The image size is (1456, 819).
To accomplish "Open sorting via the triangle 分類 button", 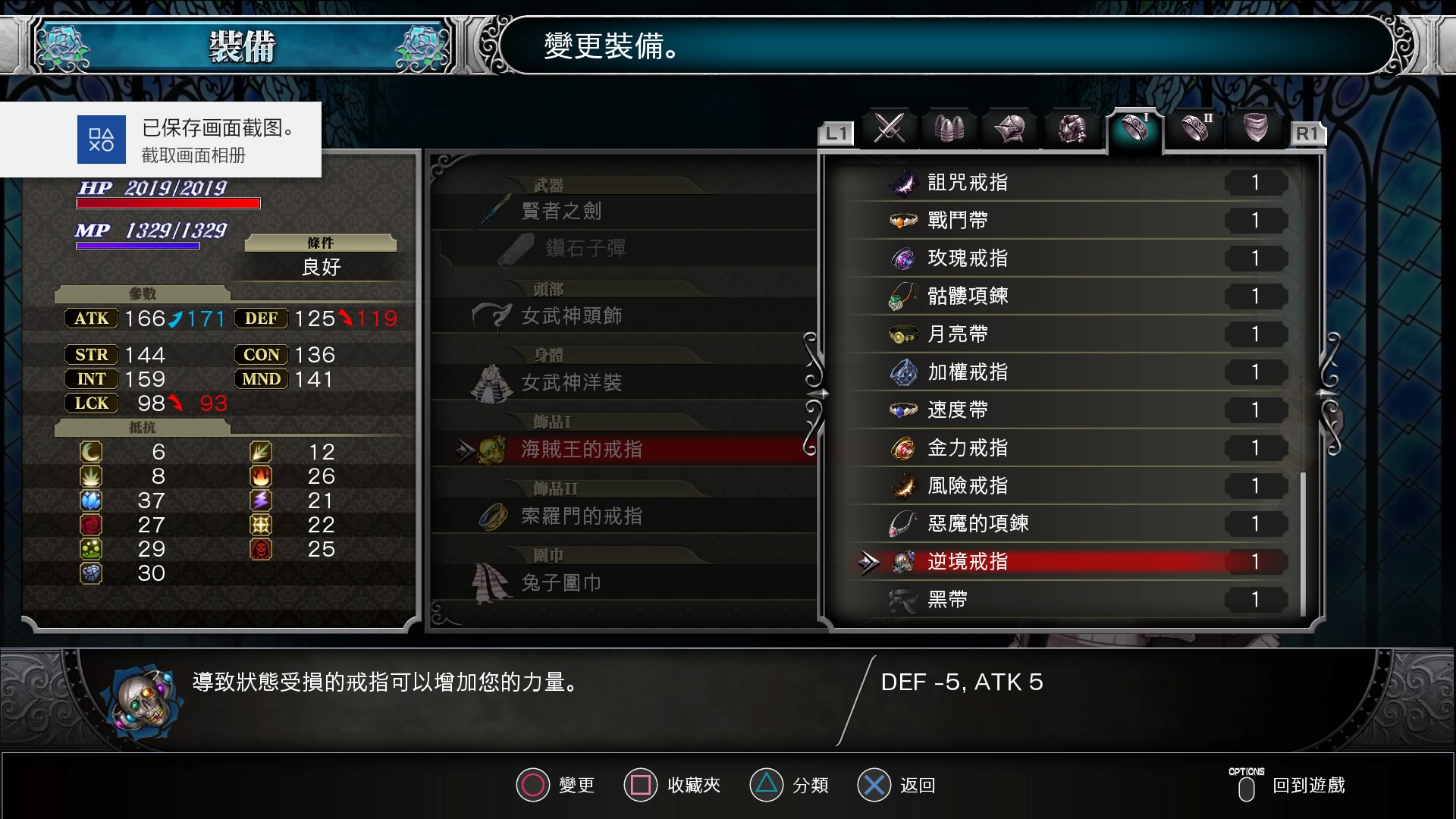I will click(x=789, y=785).
